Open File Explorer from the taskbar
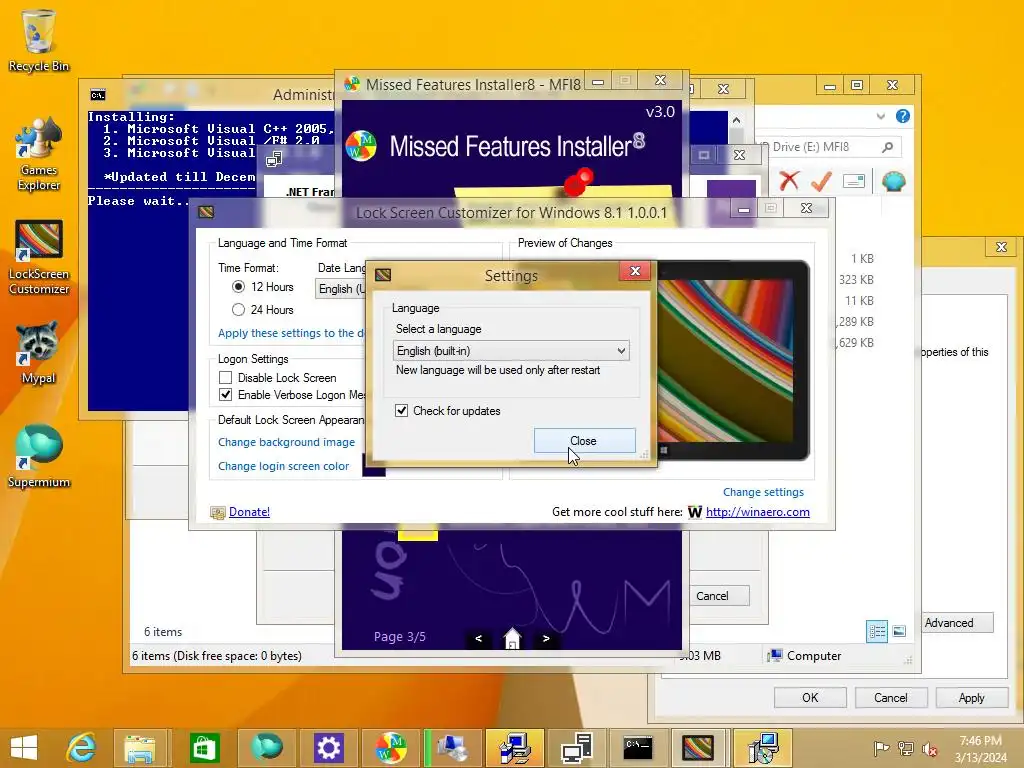This screenshot has width=1024, height=768. (140, 748)
